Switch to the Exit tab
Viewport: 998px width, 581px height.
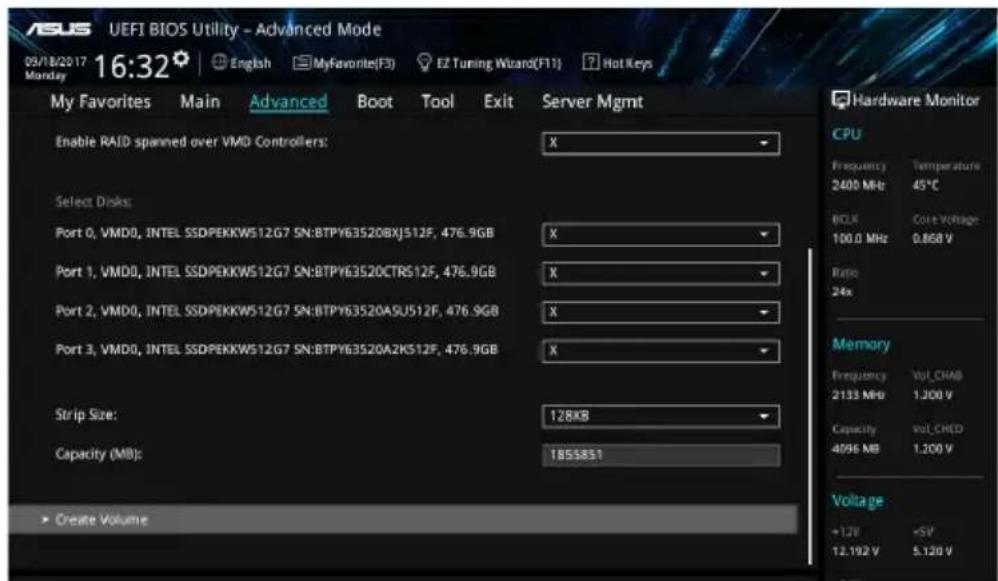498,102
